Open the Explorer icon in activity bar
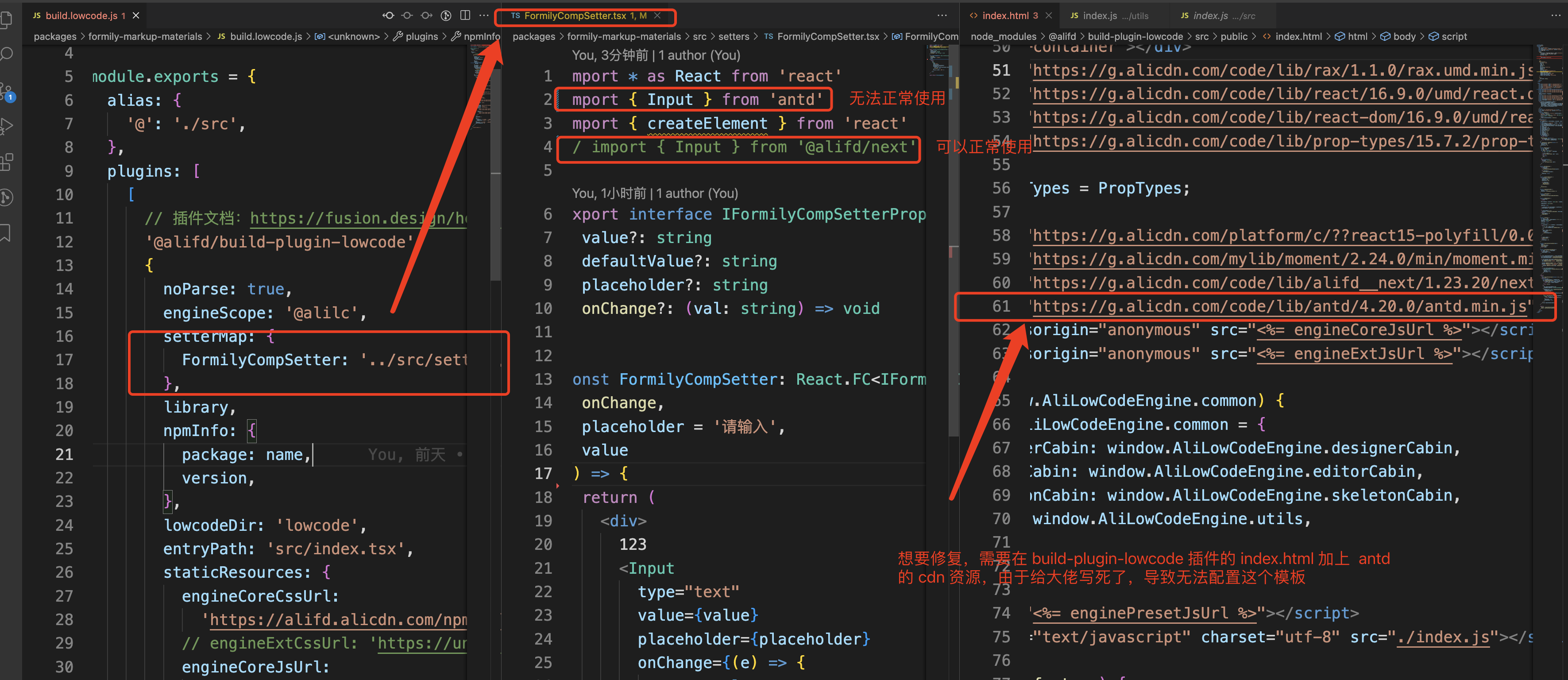 click(x=7, y=20)
